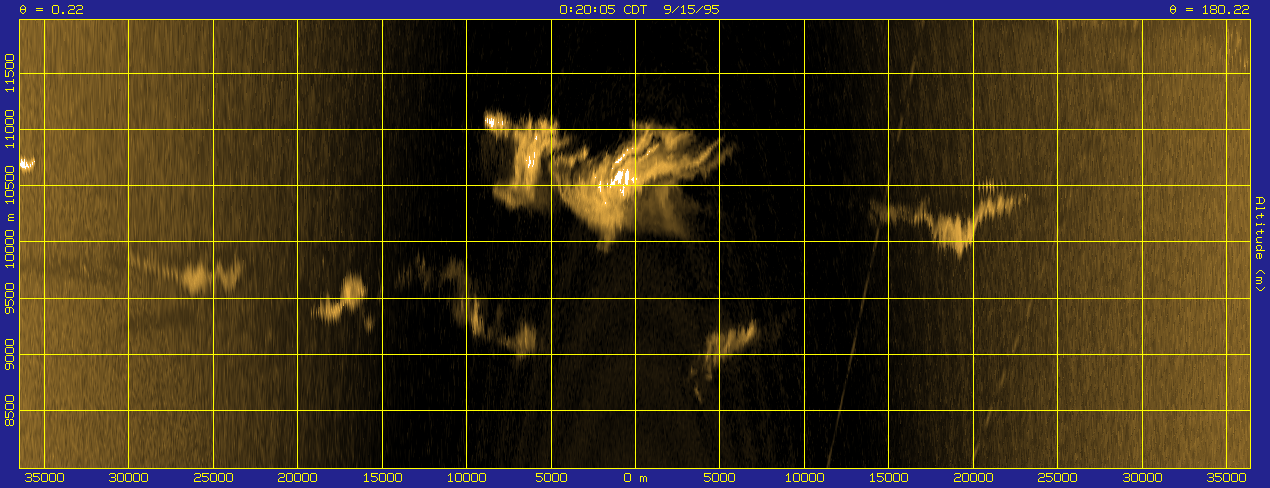Click the 10500 altitude tick label
This screenshot has width=1270, height=488.
10,185
